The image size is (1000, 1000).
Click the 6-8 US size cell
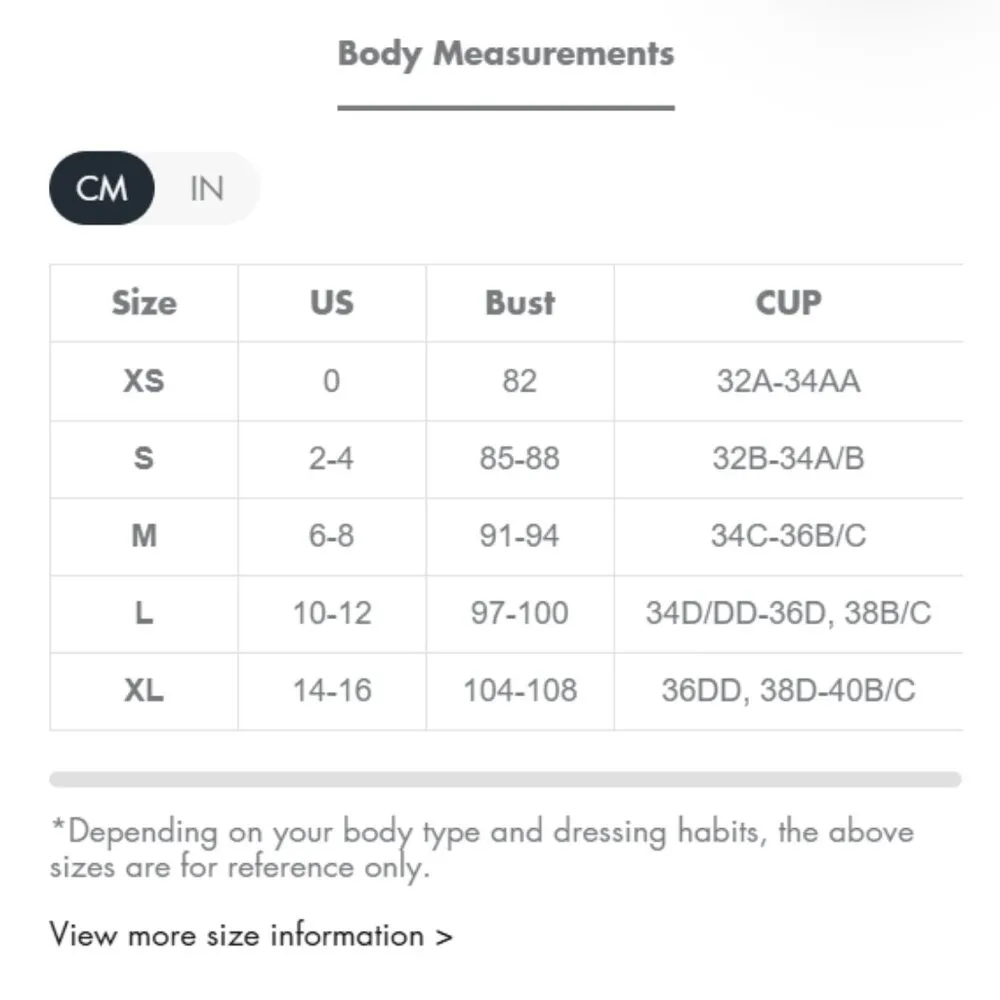coord(332,536)
